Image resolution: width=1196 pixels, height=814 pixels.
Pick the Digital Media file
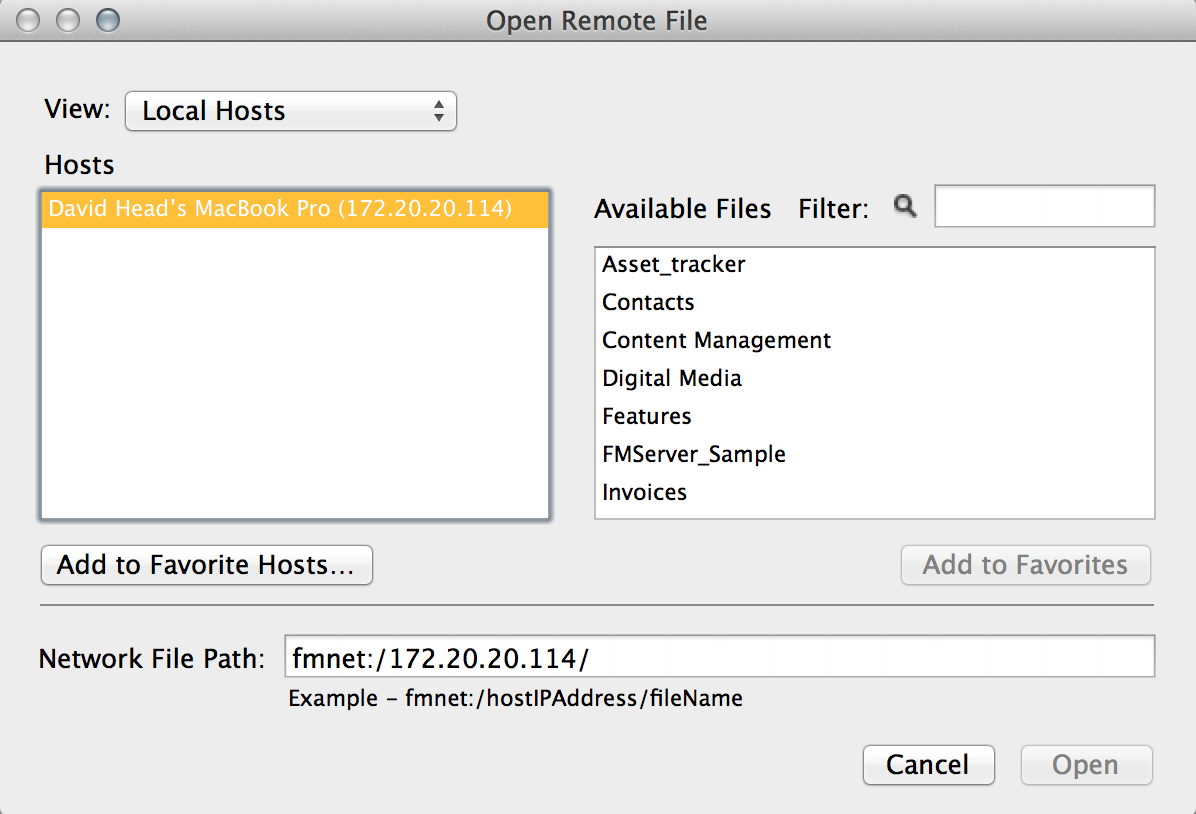point(874,378)
